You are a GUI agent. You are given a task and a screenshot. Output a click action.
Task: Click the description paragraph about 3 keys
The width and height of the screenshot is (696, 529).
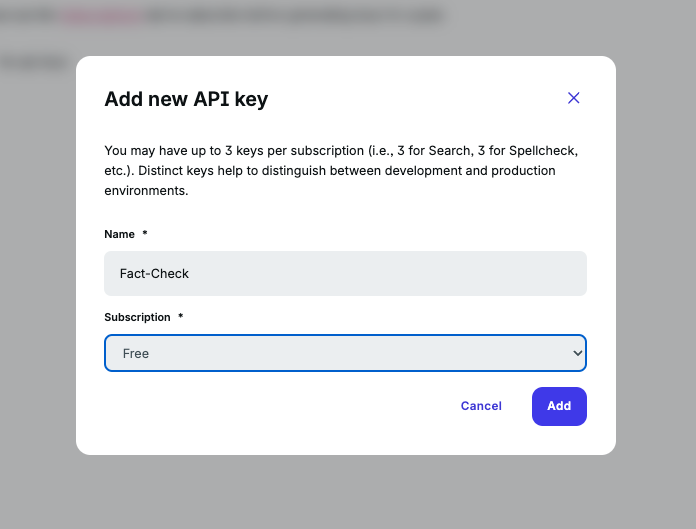click(x=341, y=170)
